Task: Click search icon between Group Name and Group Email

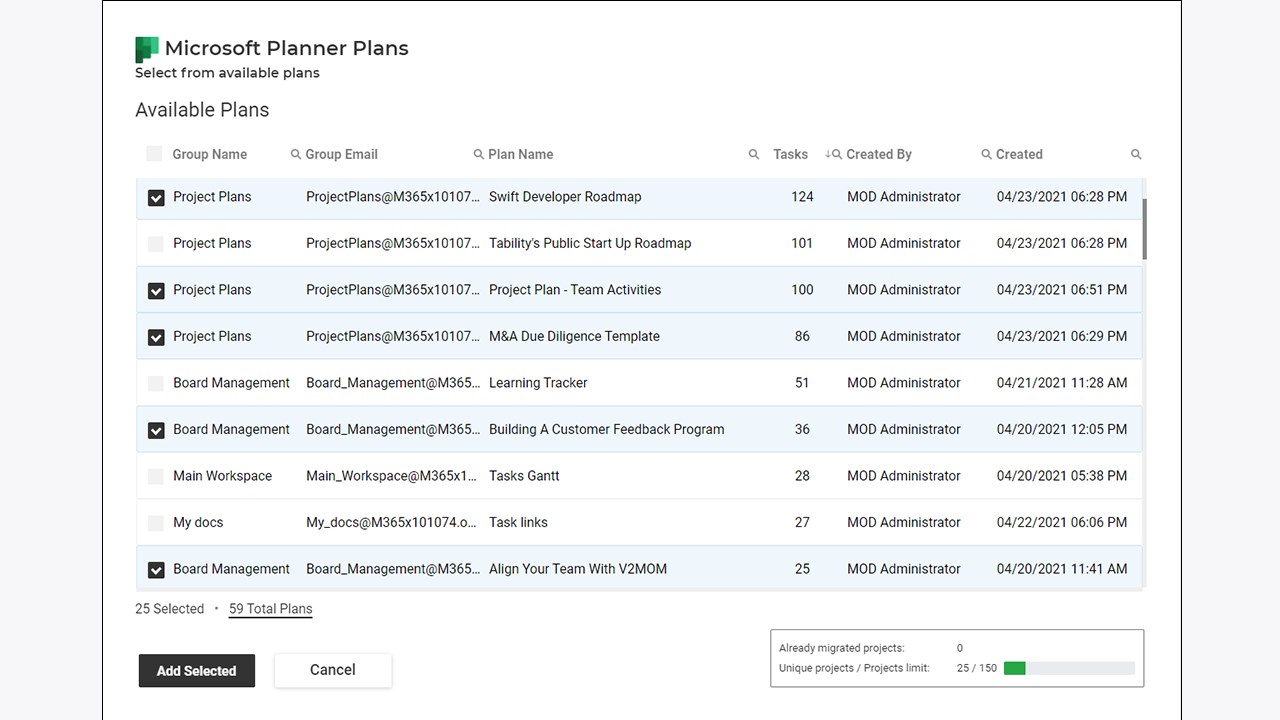Action: [296, 154]
